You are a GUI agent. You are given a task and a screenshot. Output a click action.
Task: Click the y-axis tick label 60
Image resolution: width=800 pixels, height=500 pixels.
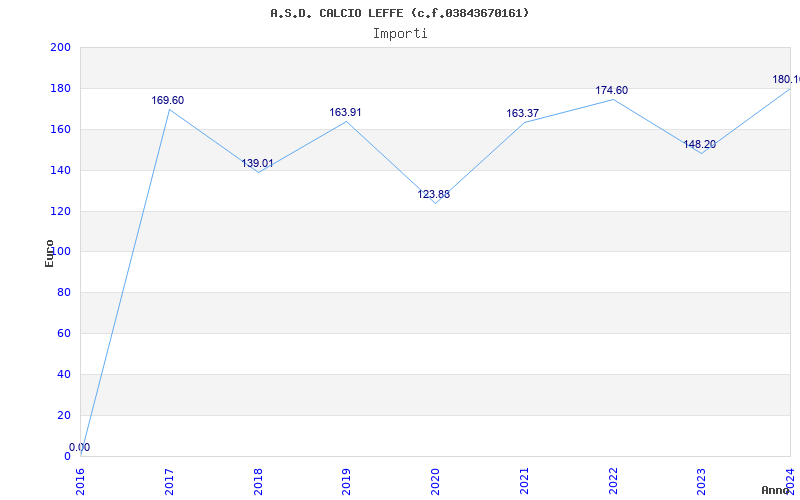(64, 334)
